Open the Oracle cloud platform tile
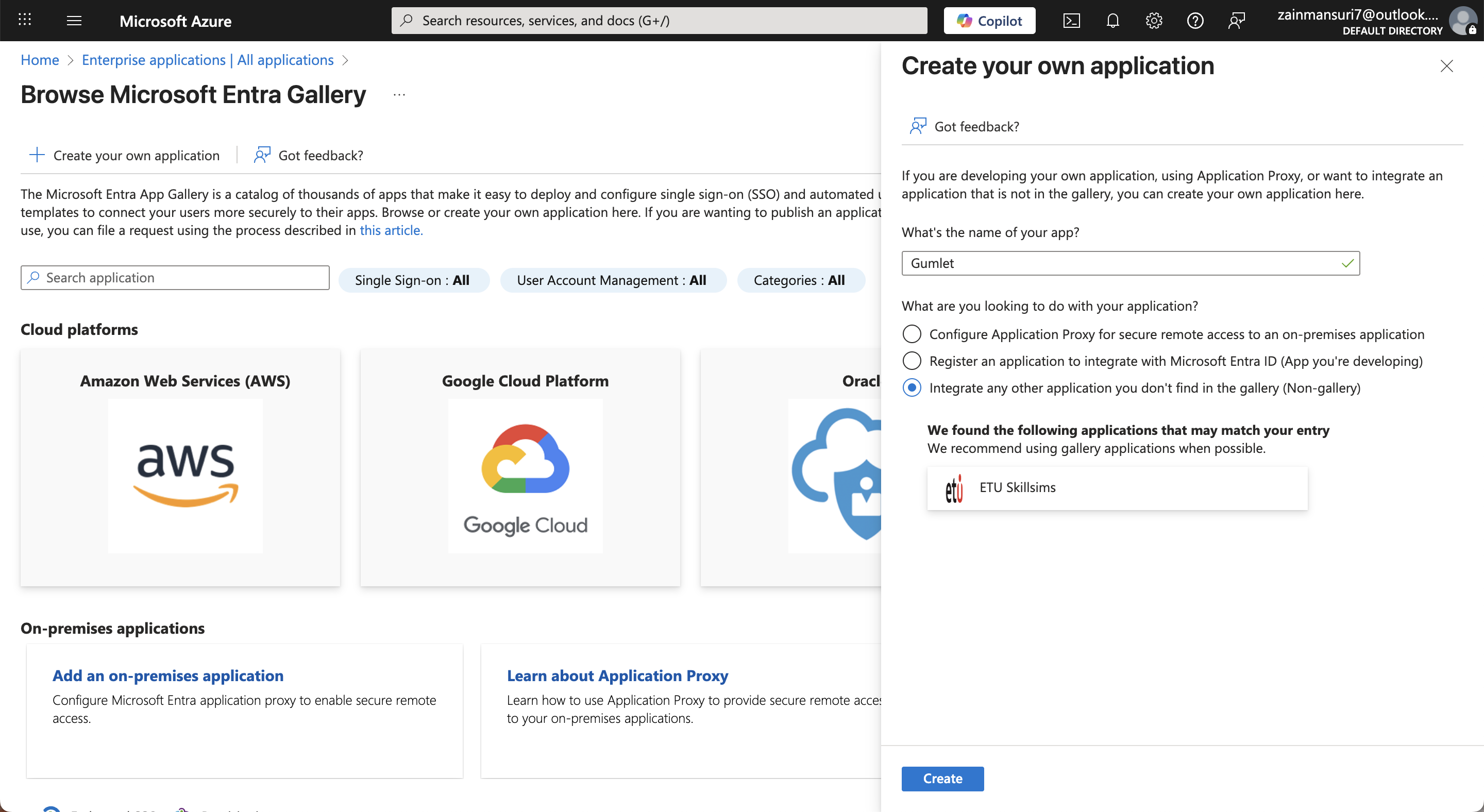This screenshot has height=812, width=1484. pos(790,468)
